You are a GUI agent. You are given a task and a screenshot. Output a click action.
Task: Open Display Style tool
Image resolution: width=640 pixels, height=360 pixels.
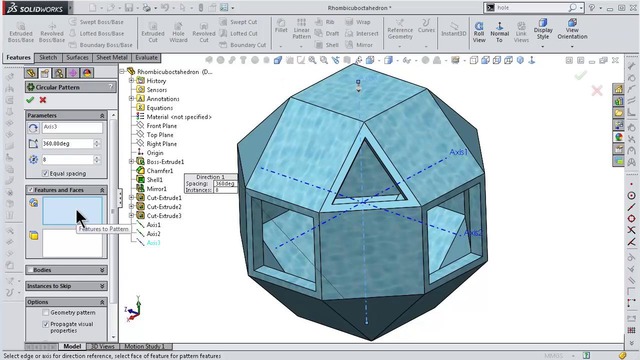tap(543, 29)
